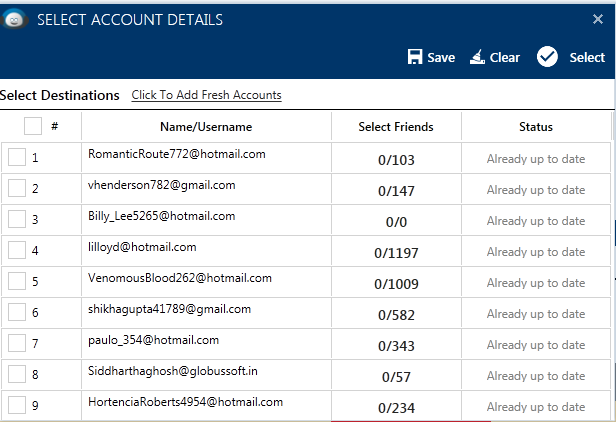
Task: Click the vhenderson782@gmail.com account row
Action: point(306,188)
